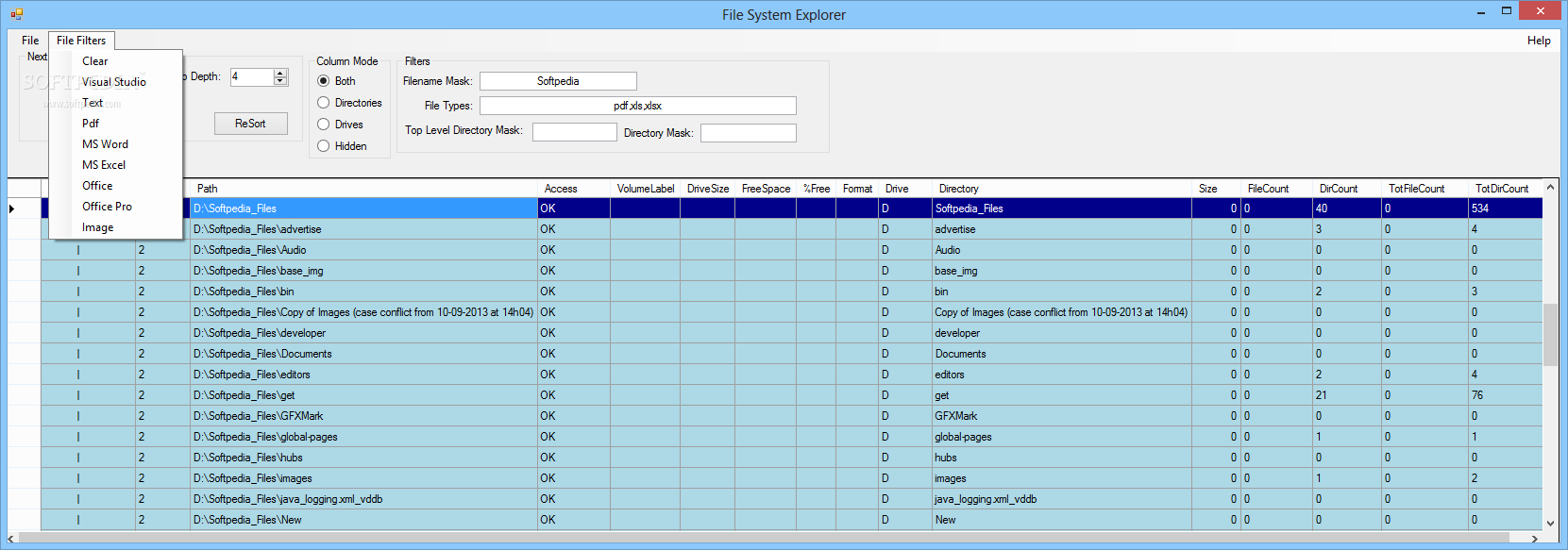Decrease Depth with the down spinner arrow
Screen dimensions: 1568x550
click(280, 81)
